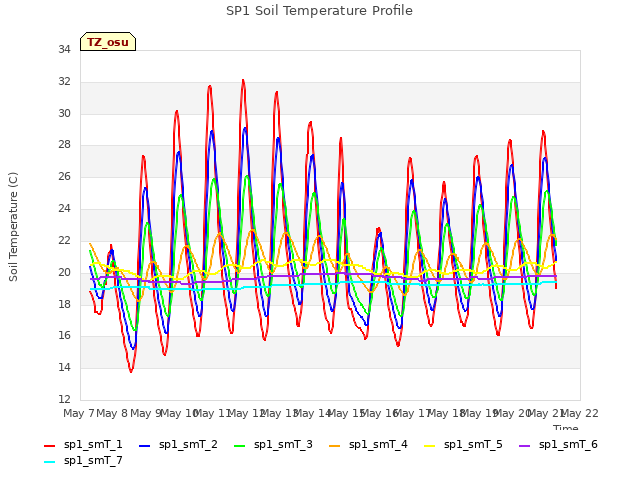
Task: Click the highest red peak near May 12
Action: 243,80
